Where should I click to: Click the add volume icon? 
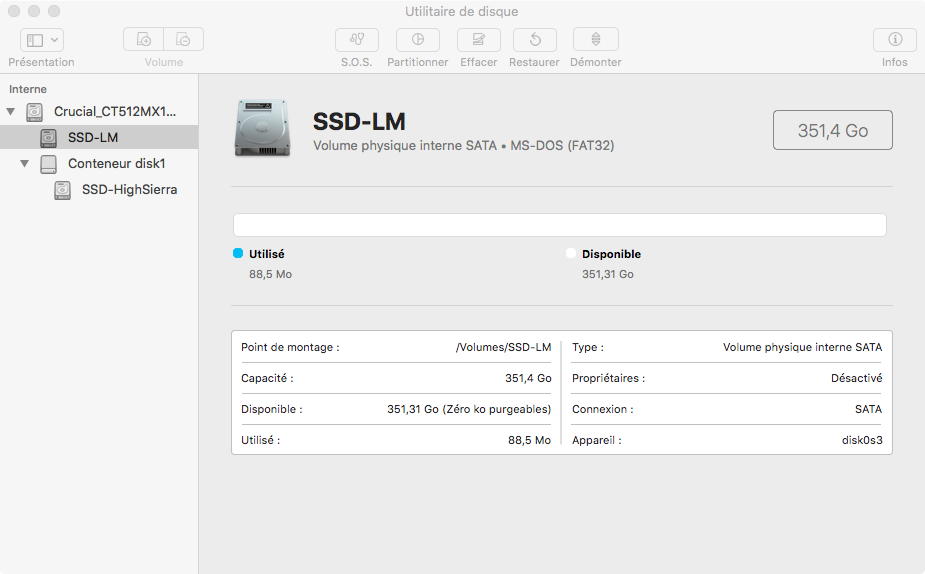144,40
